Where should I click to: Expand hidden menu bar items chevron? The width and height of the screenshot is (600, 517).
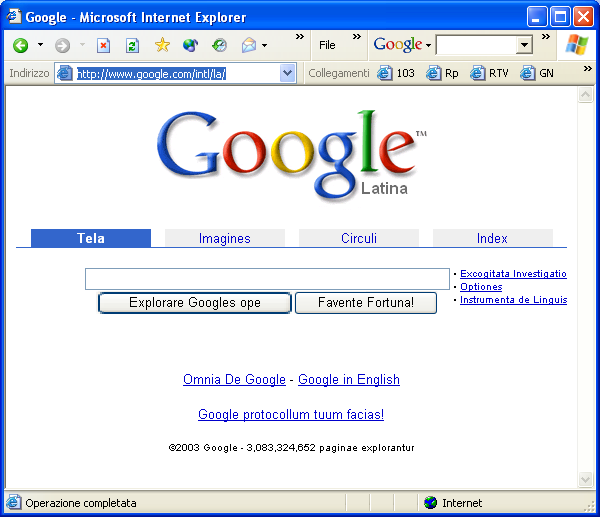357,37
